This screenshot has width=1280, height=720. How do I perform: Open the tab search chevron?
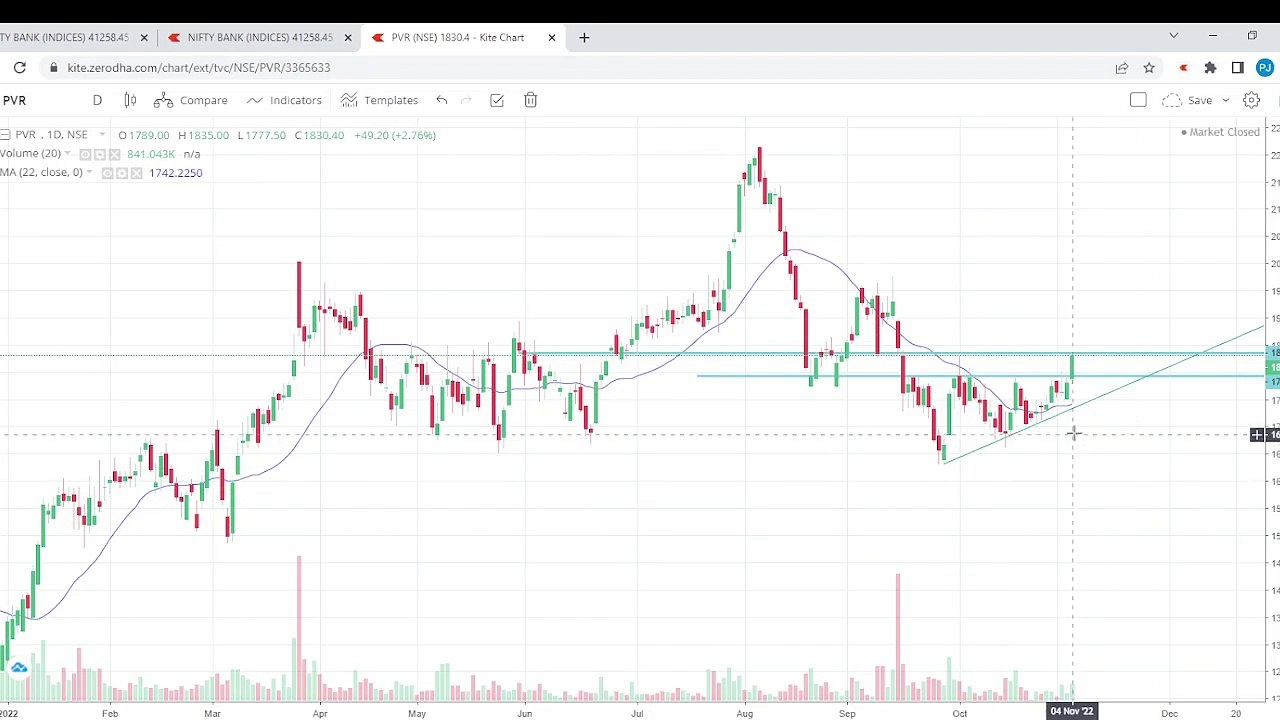coord(1174,37)
